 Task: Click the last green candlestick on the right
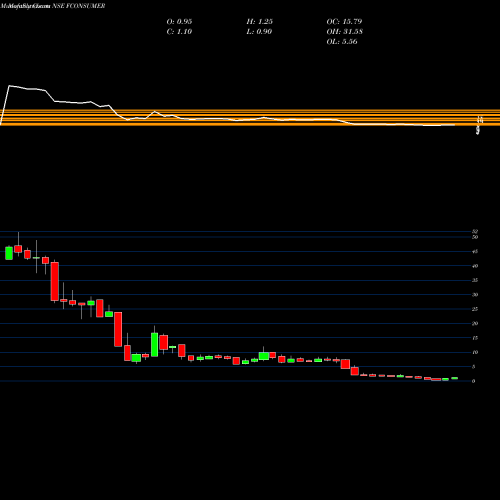pos(455,378)
